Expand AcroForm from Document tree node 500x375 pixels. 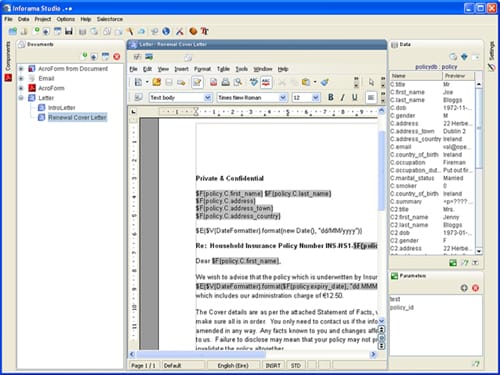[21, 69]
